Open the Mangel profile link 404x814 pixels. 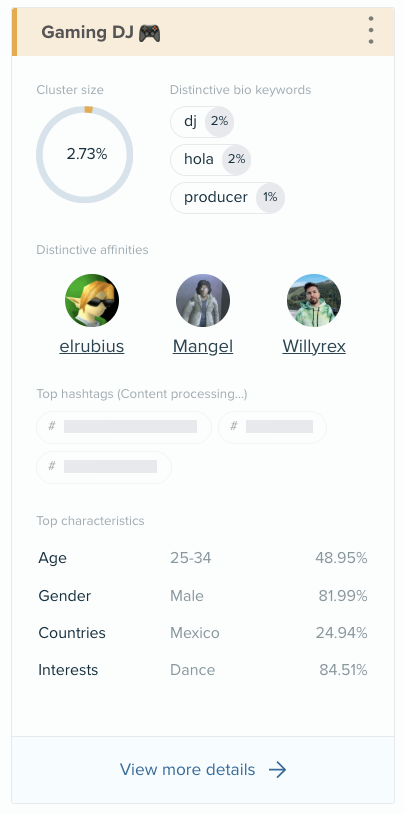(203, 346)
